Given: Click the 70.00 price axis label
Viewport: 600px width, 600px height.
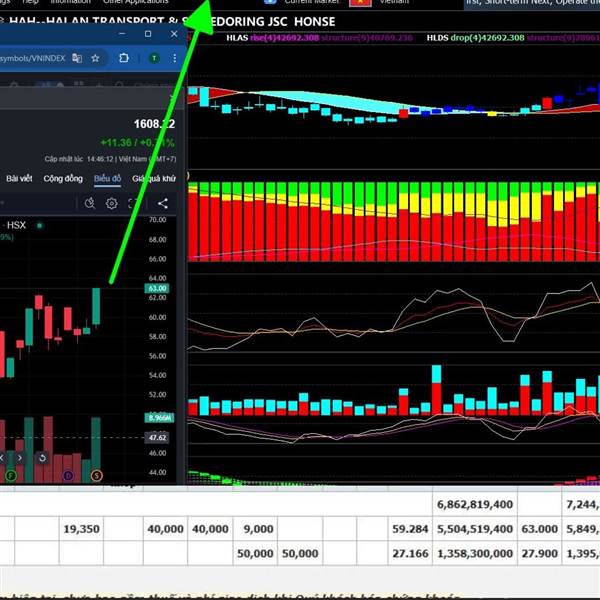Looking at the screenshot, I should pos(157,220).
